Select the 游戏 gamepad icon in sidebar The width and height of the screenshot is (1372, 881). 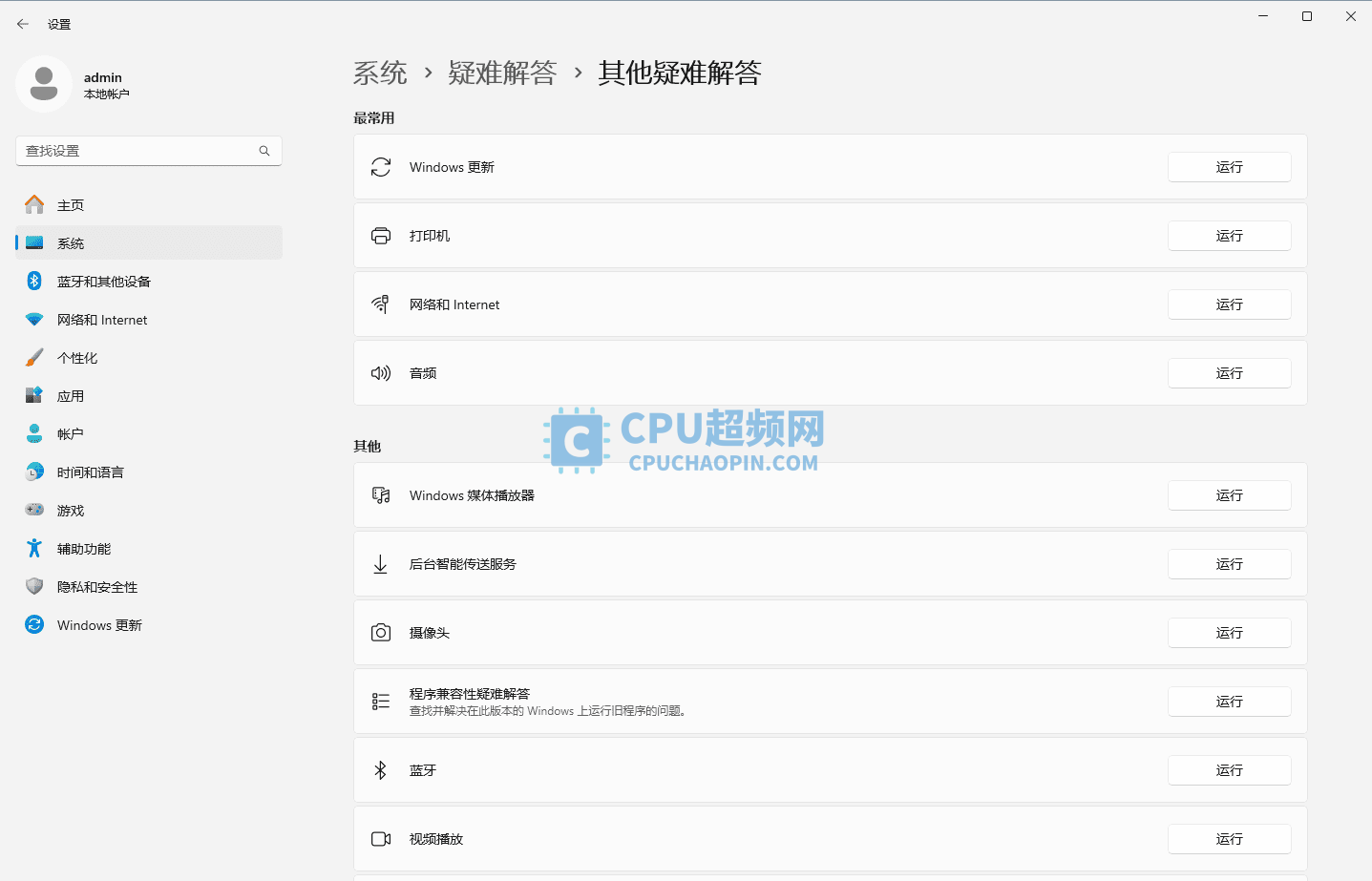tap(33, 510)
